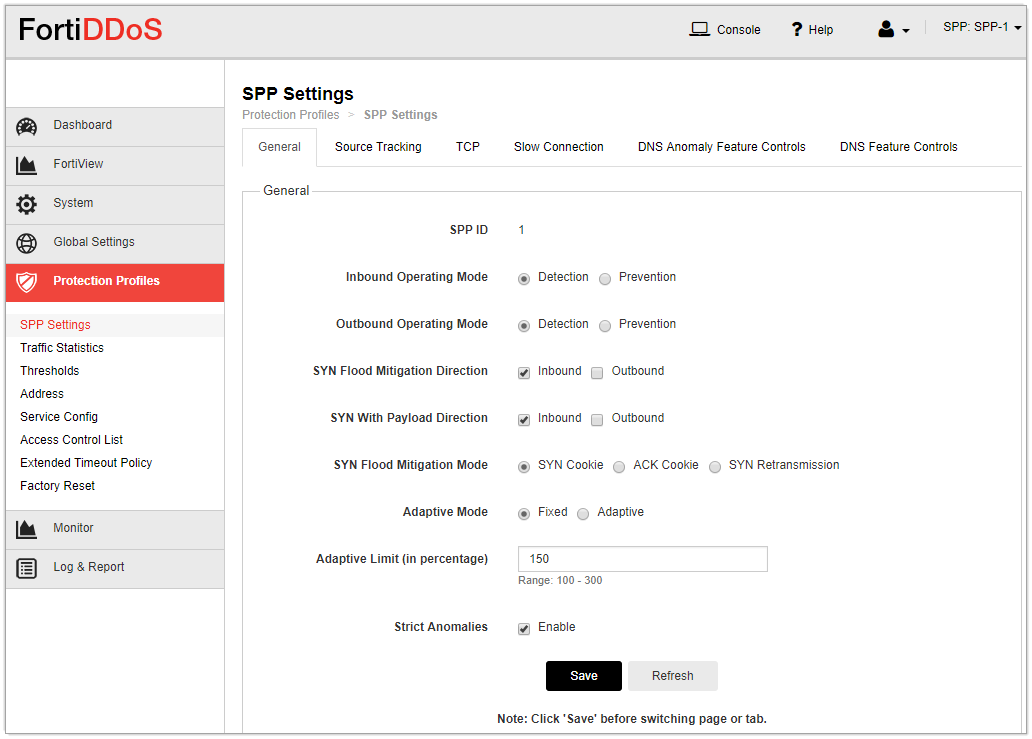Click the SPP Settings breadcrumb text
Screen dimensions: 1032x739
point(400,115)
